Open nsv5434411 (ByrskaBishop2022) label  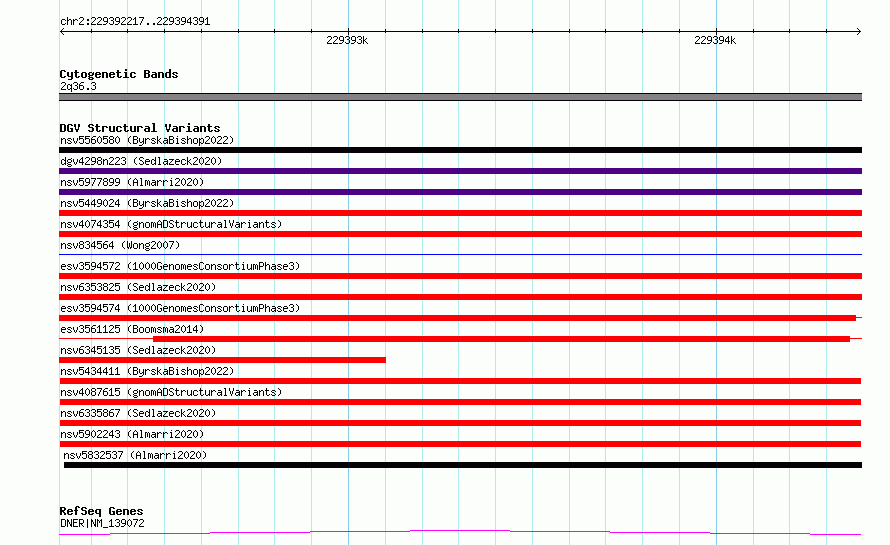coord(147,371)
